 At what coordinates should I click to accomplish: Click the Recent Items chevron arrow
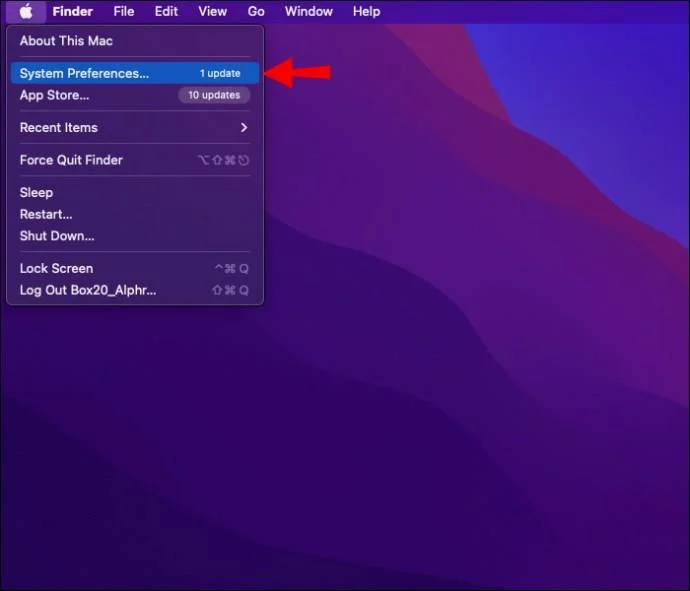coord(244,128)
